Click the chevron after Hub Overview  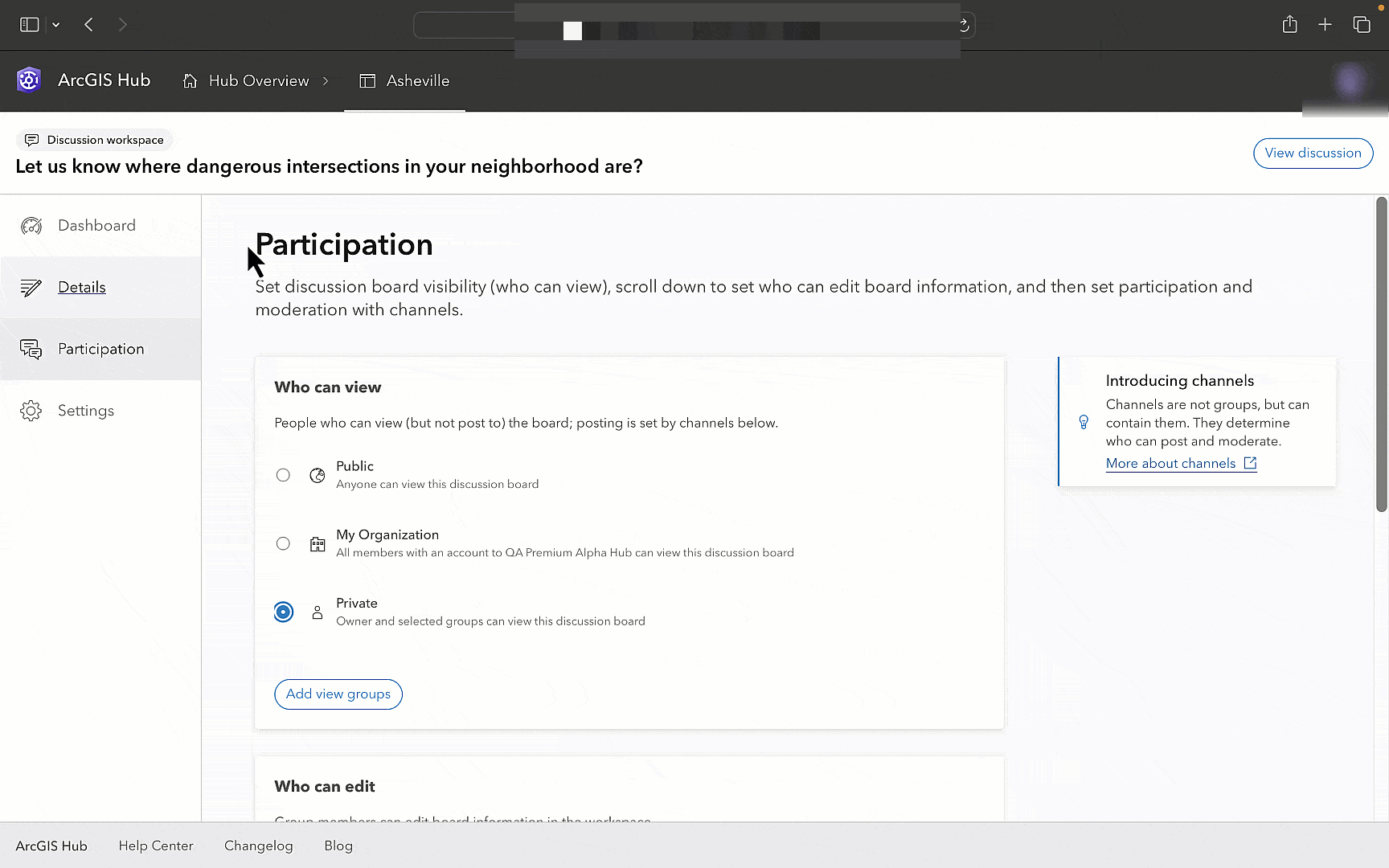point(326,81)
